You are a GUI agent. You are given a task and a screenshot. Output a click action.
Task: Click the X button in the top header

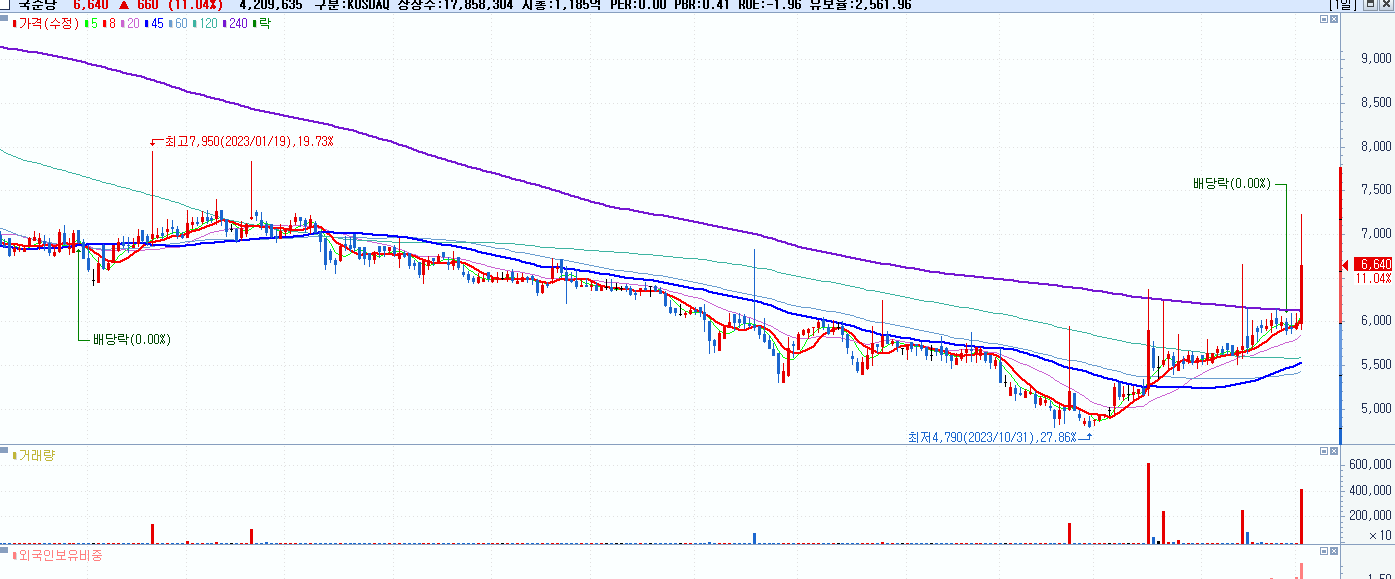click(x=1387, y=5)
